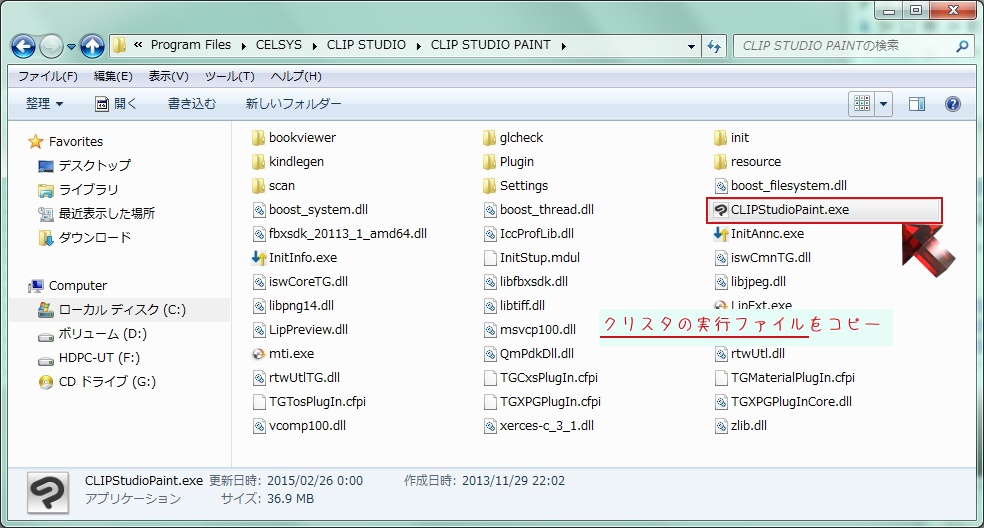This screenshot has width=984, height=528.
Task: Open the ツール(T) menu
Action: point(230,76)
